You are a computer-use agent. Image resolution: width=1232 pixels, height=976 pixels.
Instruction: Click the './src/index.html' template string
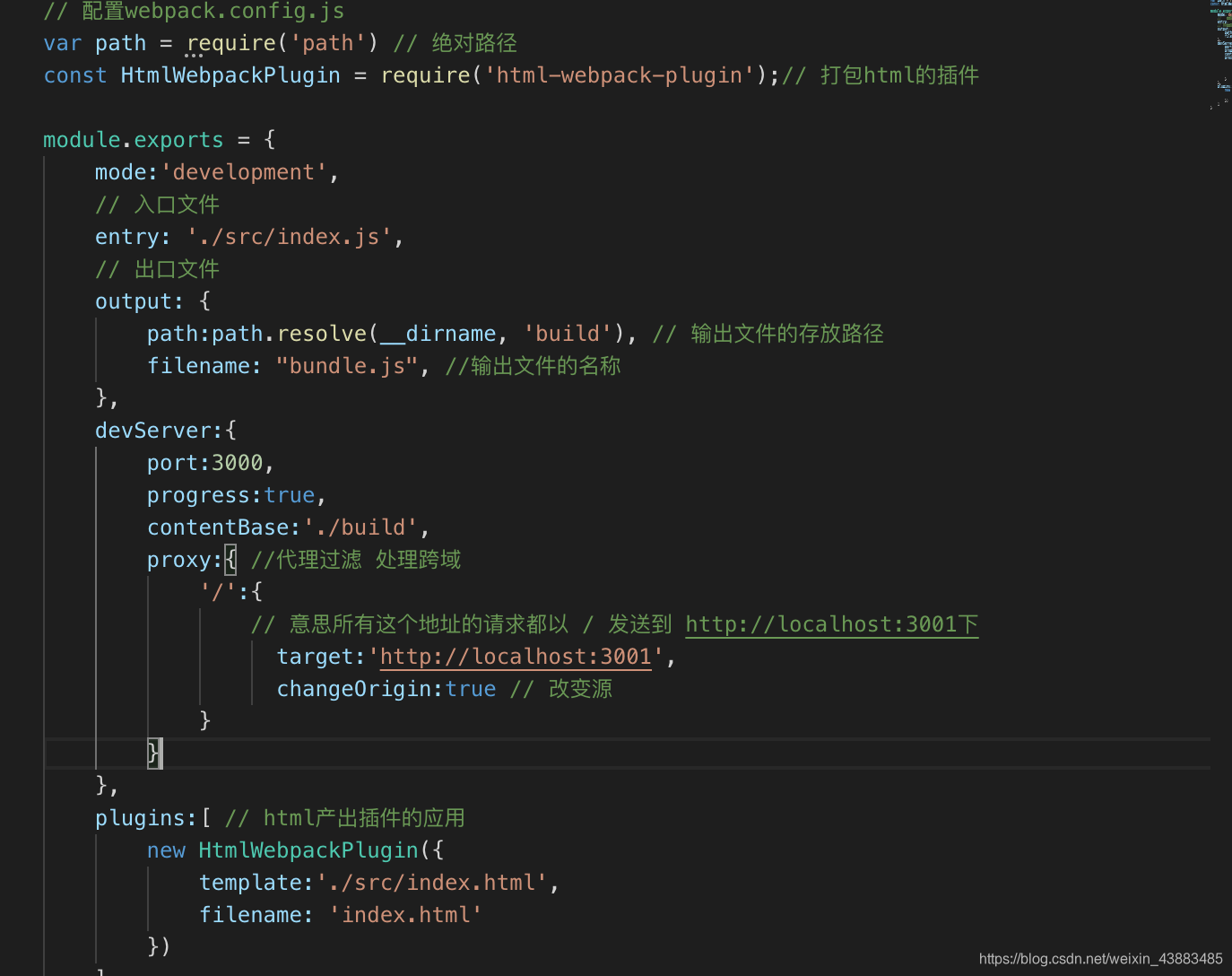(x=431, y=883)
